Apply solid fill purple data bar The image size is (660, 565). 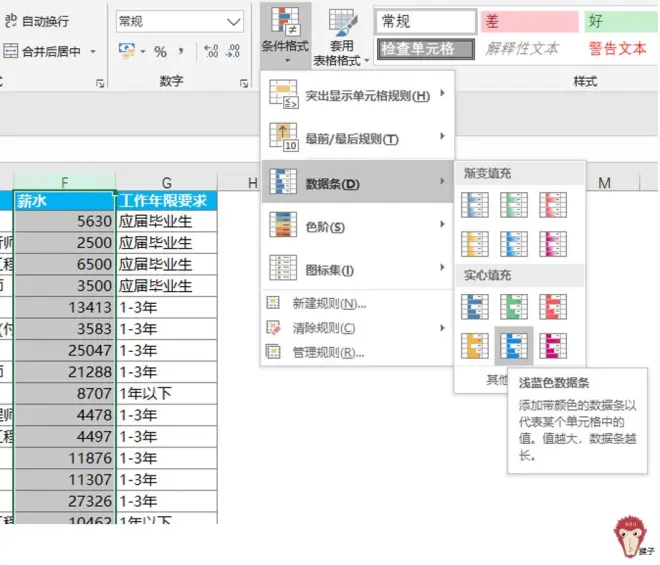pyautogui.click(x=553, y=346)
